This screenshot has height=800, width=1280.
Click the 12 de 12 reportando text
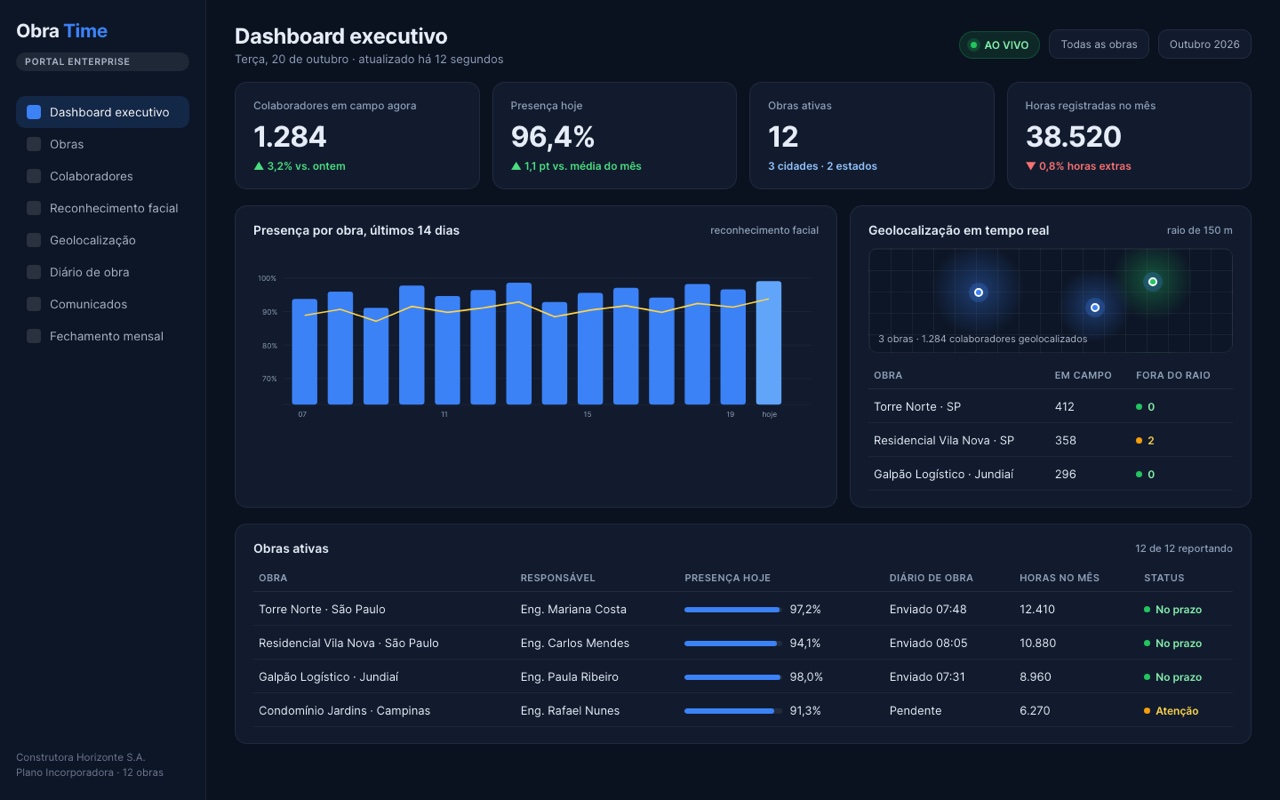[1184, 548]
